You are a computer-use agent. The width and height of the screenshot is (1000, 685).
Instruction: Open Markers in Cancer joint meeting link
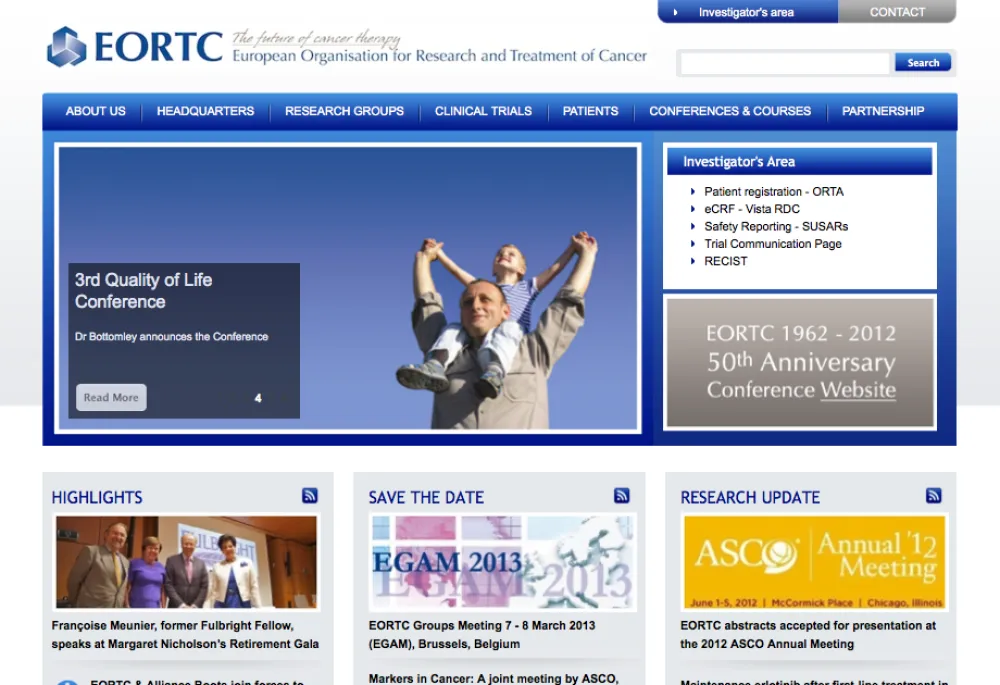[x=494, y=679]
